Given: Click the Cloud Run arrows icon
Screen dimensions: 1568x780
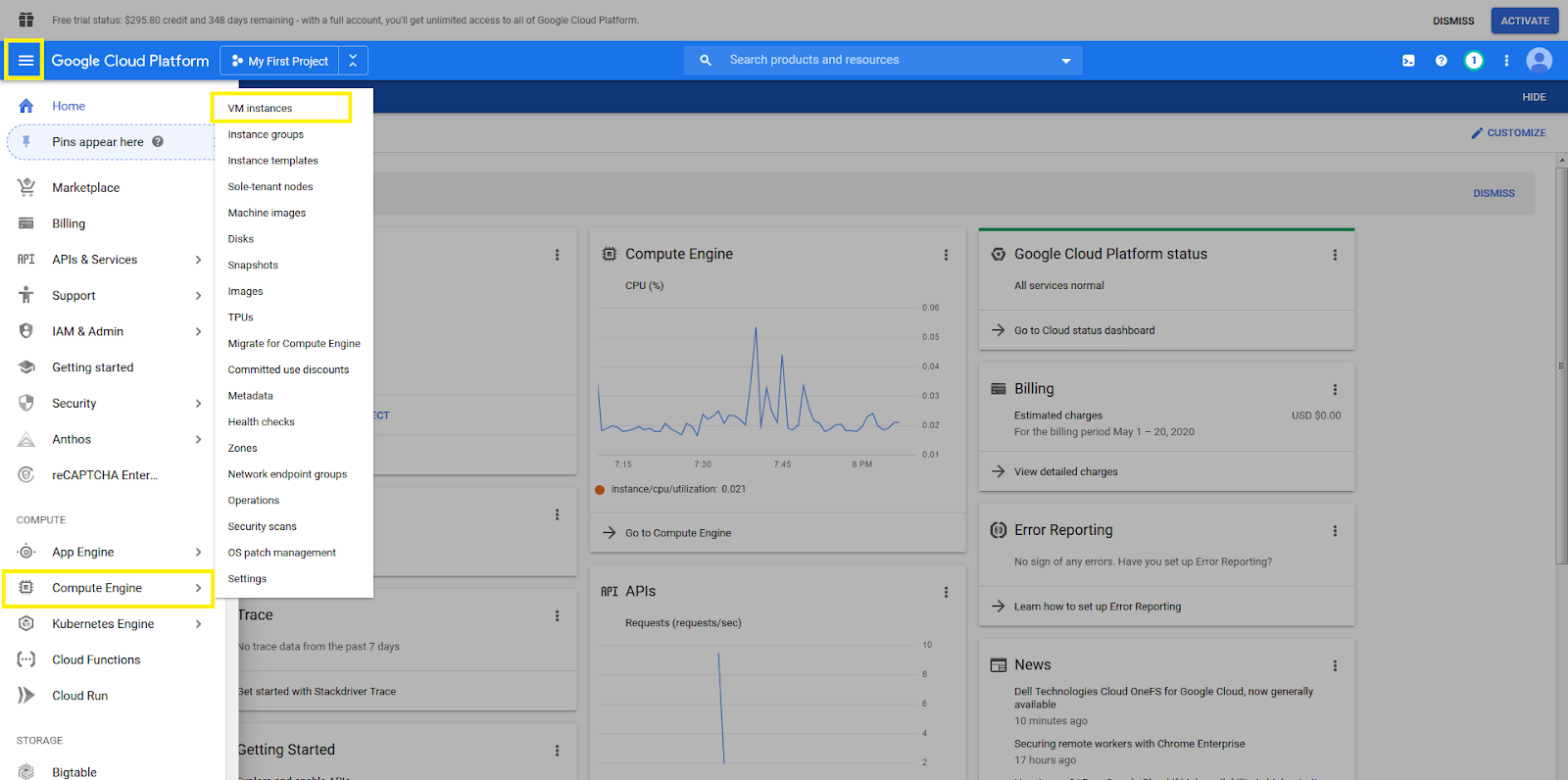Looking at the screenshot, I should tap(26, 696).
